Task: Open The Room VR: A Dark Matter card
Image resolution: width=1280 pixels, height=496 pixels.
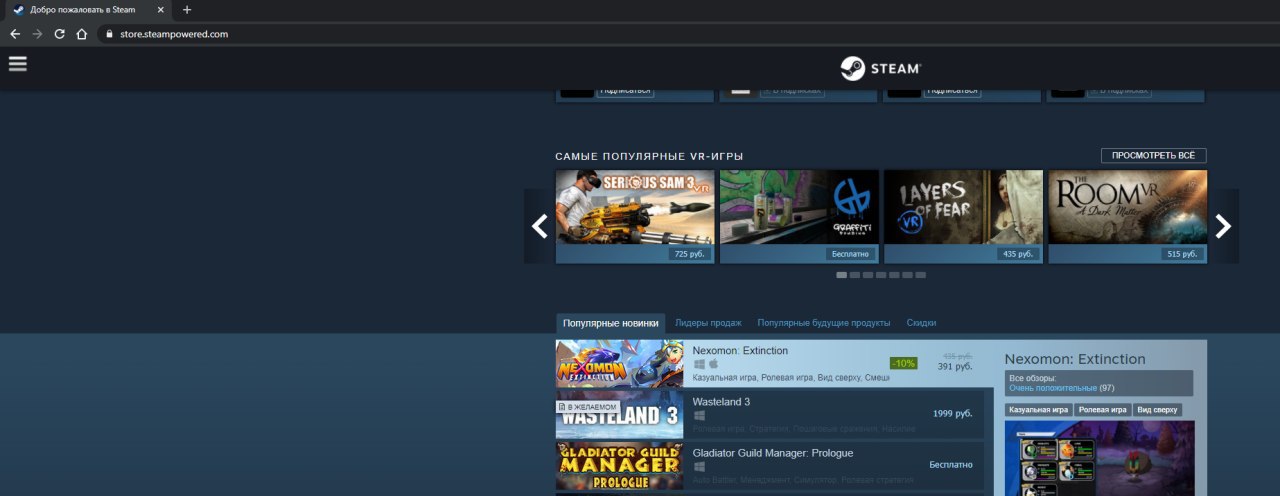Action: (x=1127, y=216)
